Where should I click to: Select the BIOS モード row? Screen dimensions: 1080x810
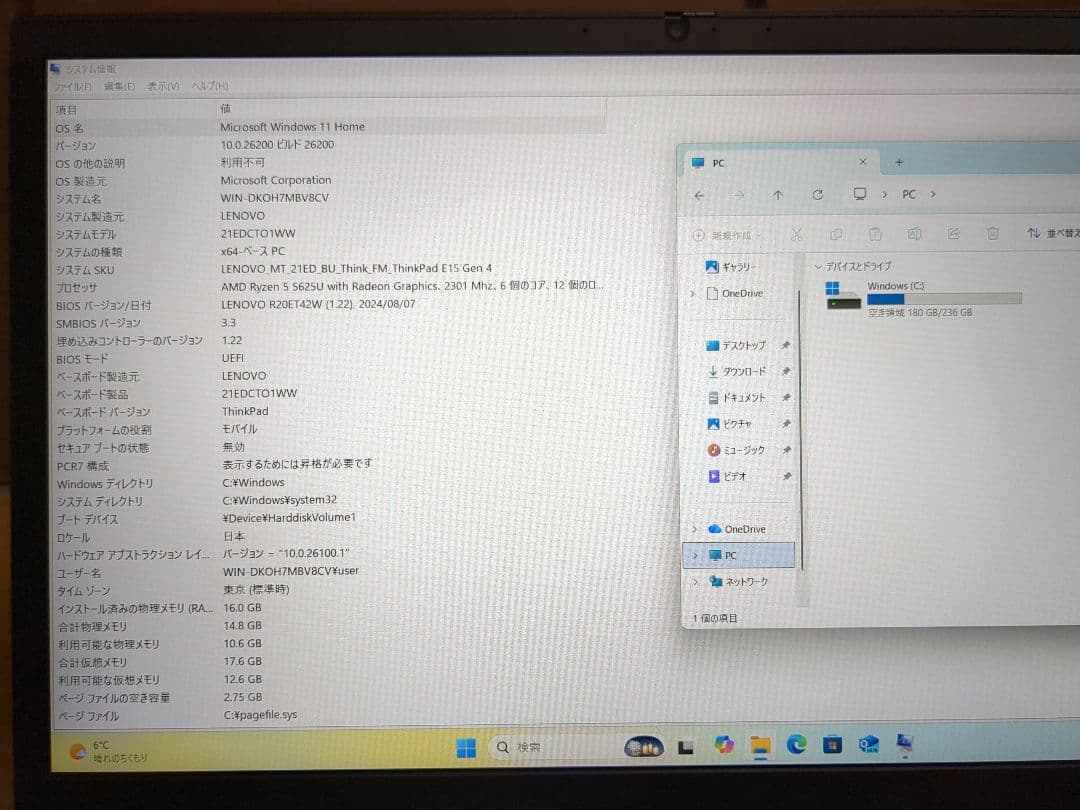click(331, 359)
